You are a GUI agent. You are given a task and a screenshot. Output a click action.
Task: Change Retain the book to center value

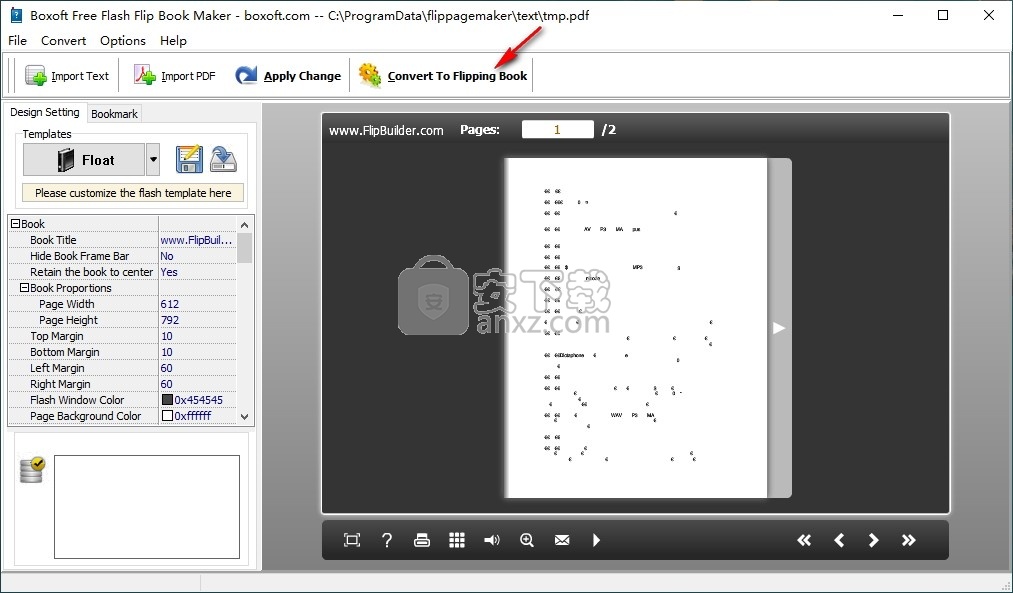(x=197, y=272)
